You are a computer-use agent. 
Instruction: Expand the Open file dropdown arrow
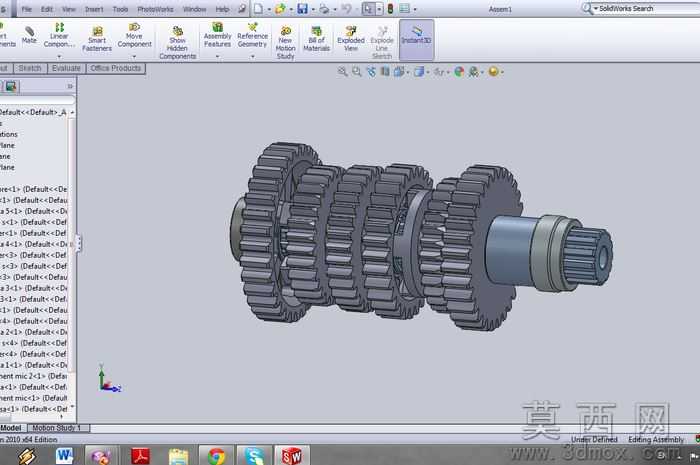point(291,9)
